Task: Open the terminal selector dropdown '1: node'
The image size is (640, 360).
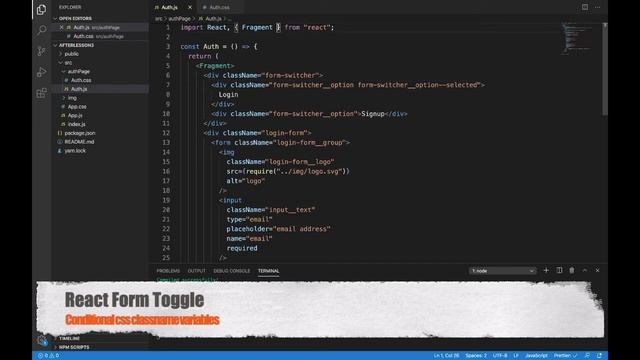Action: (x=502, y=271)
